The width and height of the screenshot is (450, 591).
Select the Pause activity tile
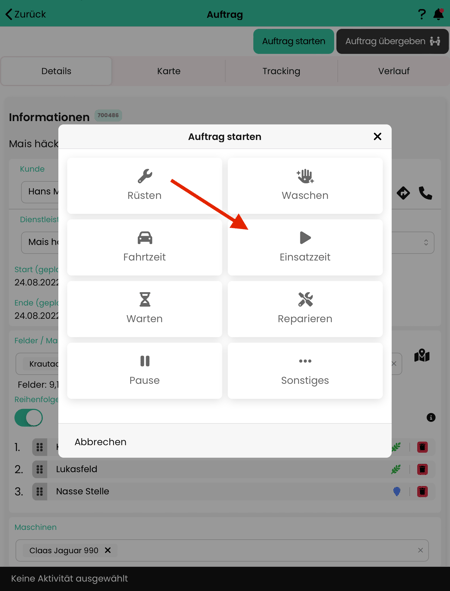144,371
